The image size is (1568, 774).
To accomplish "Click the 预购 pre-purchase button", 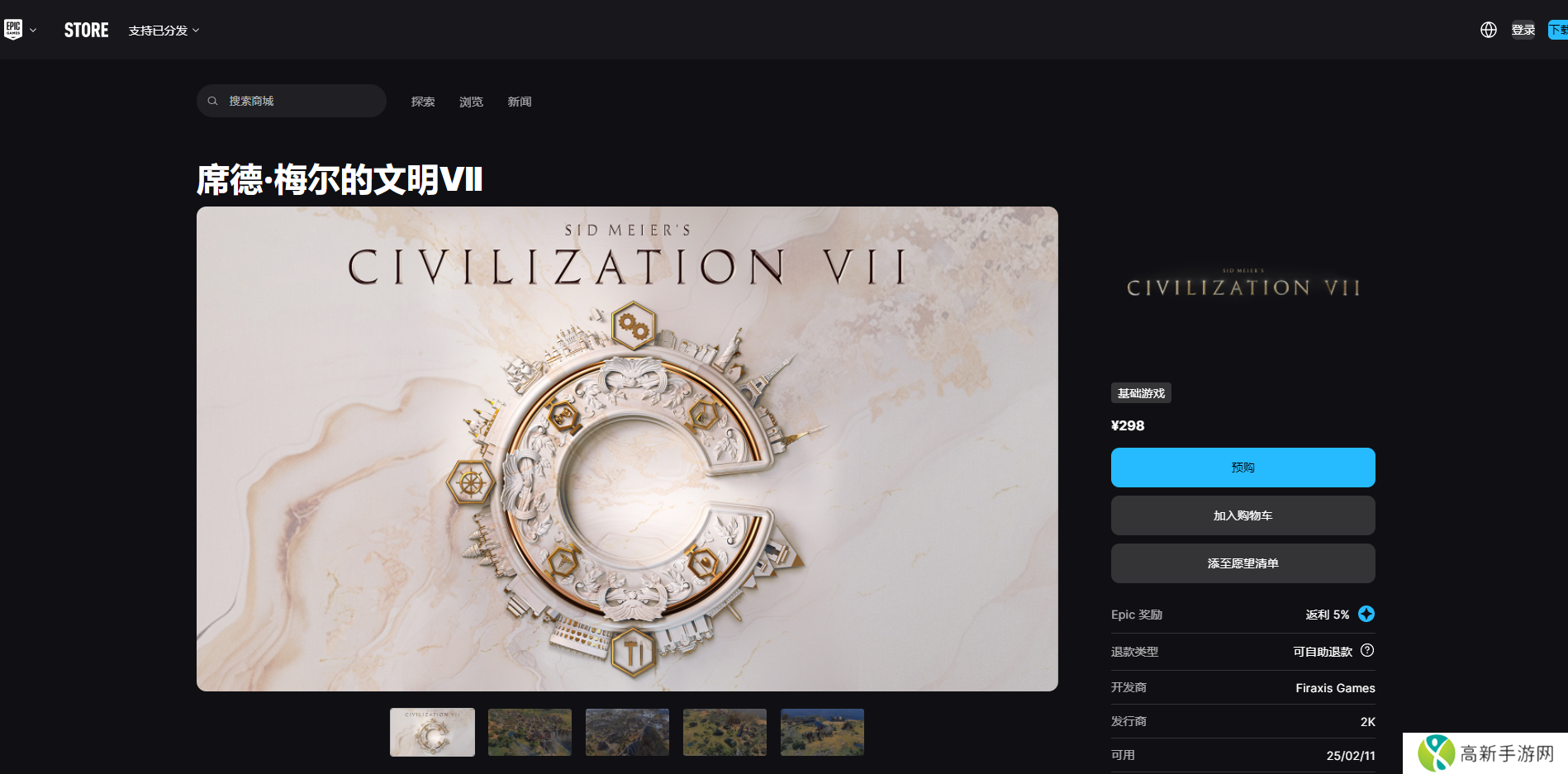I will [1243, 468].
